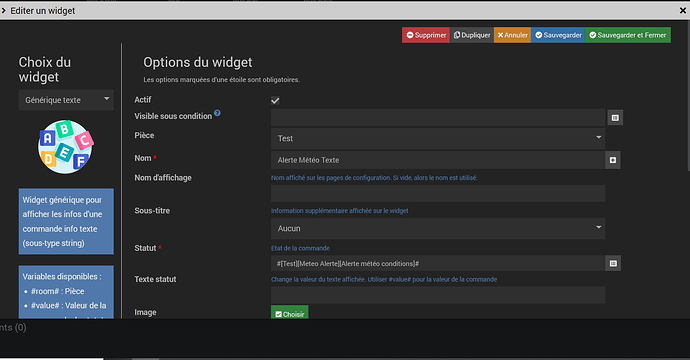Click the Choisir image button

click(x=290, y=313)
